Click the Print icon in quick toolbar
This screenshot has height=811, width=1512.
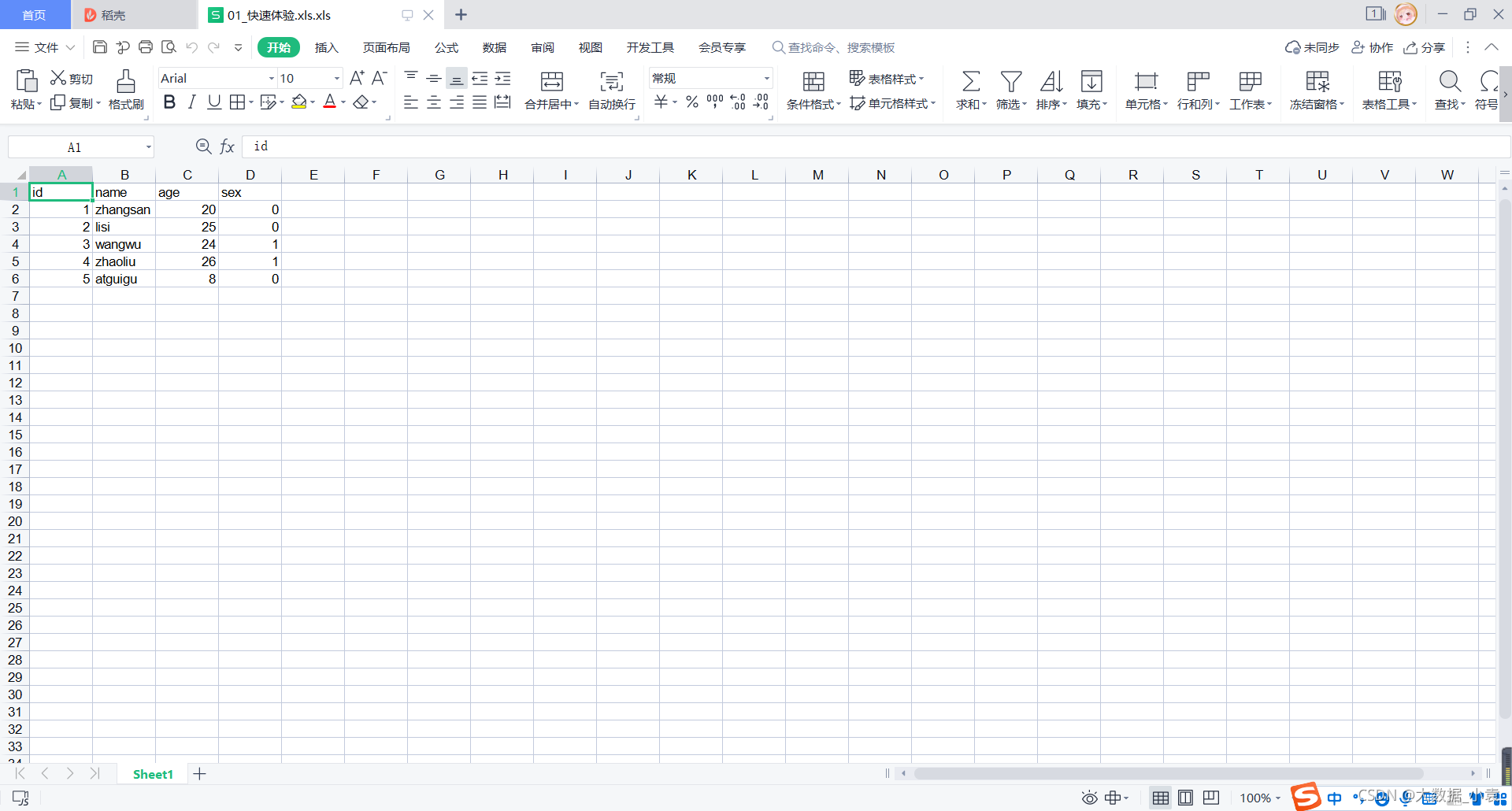coord(146,47)
